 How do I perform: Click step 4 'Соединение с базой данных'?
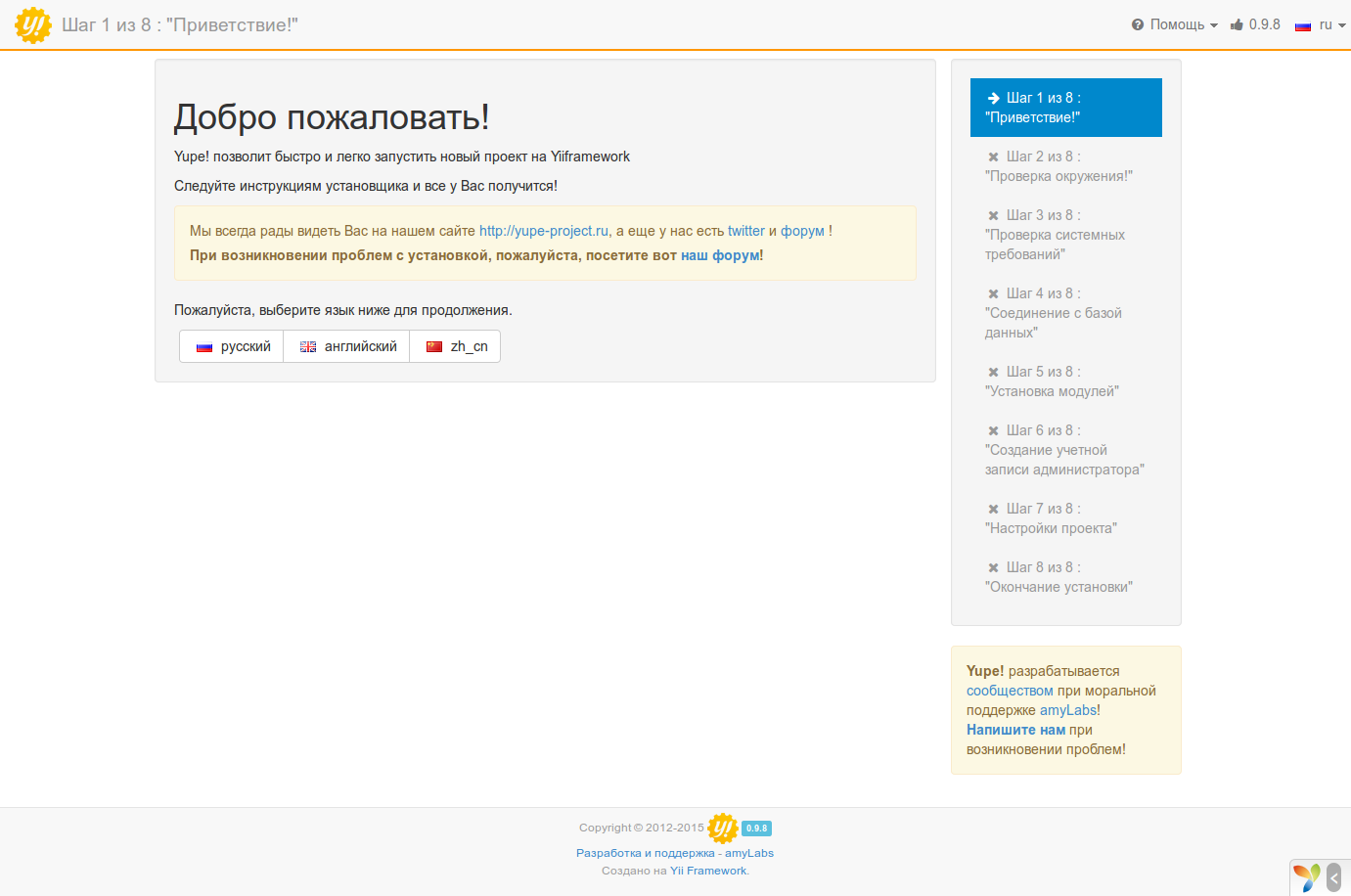[x=1054, y=313]
